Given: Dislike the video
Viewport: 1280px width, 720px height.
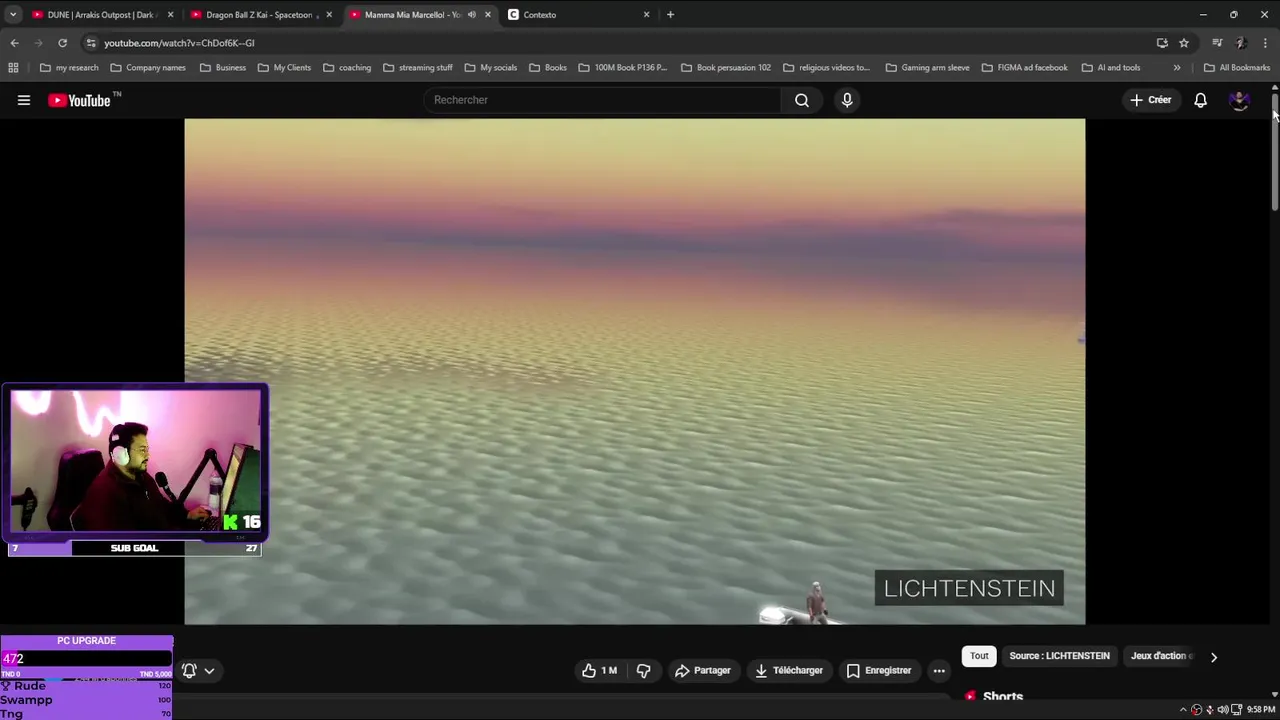Looking at the screenshot, I should coord(643,671).
